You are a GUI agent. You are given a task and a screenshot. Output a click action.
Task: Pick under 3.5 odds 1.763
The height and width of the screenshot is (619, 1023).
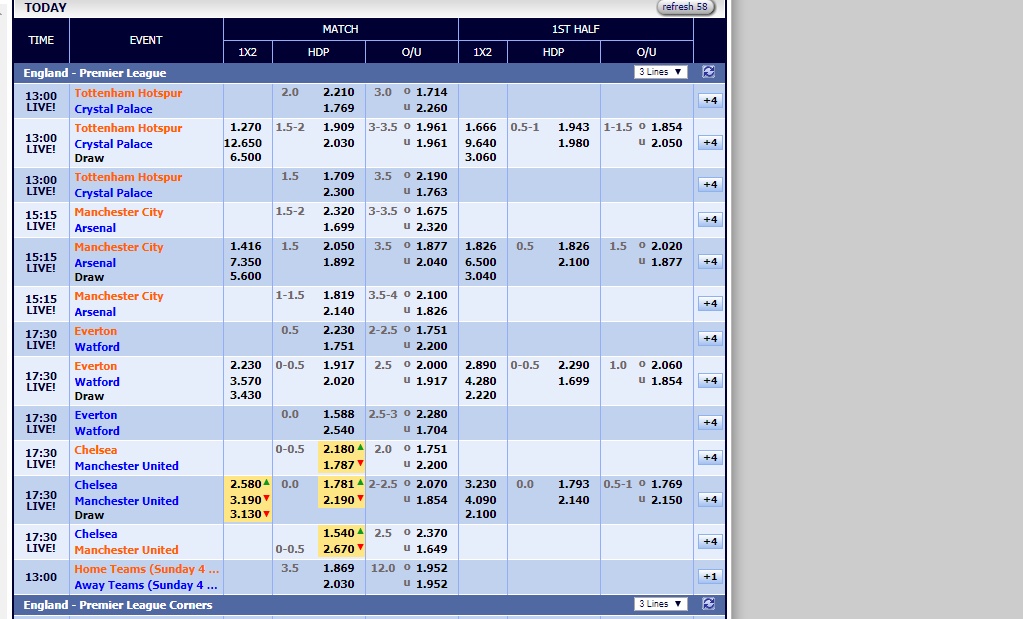pos(431,192)
